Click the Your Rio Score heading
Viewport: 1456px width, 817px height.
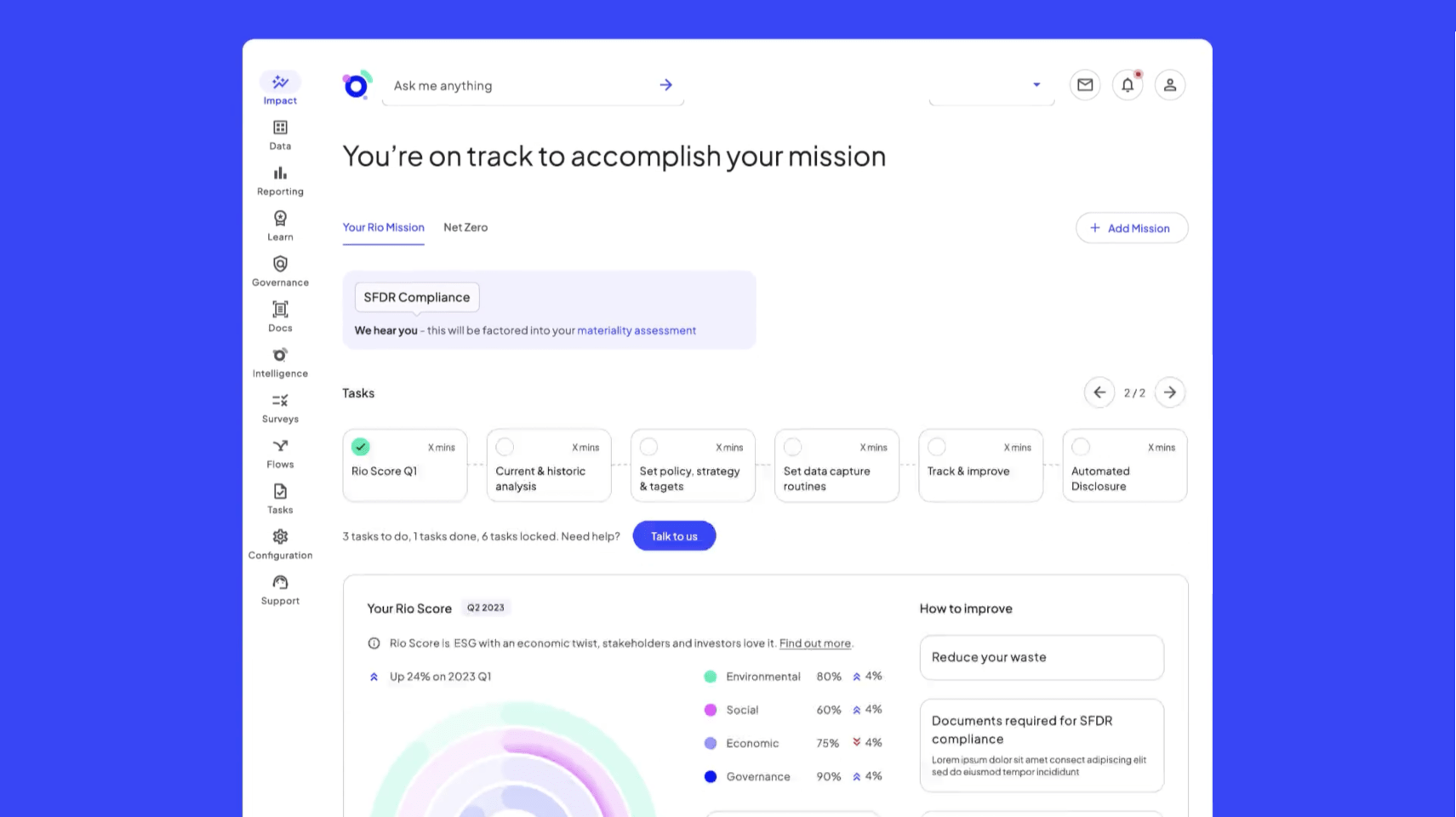[409, 608]
